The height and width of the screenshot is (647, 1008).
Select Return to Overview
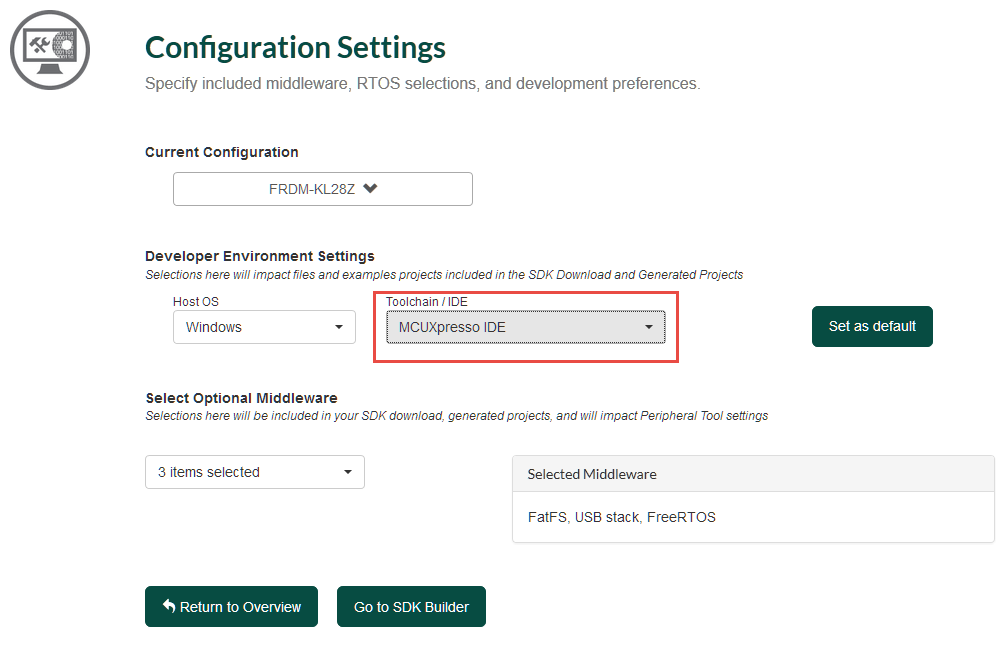[231, 606]
